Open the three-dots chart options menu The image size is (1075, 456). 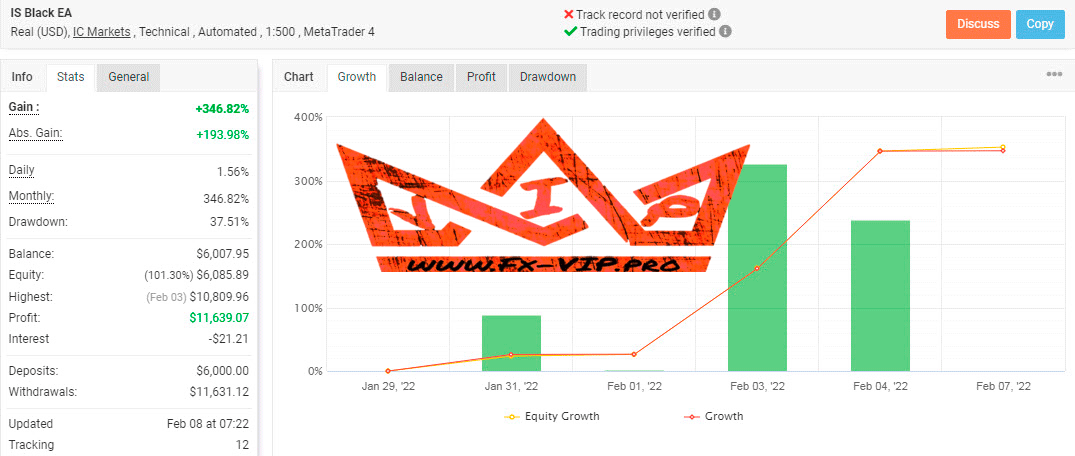1054,75
